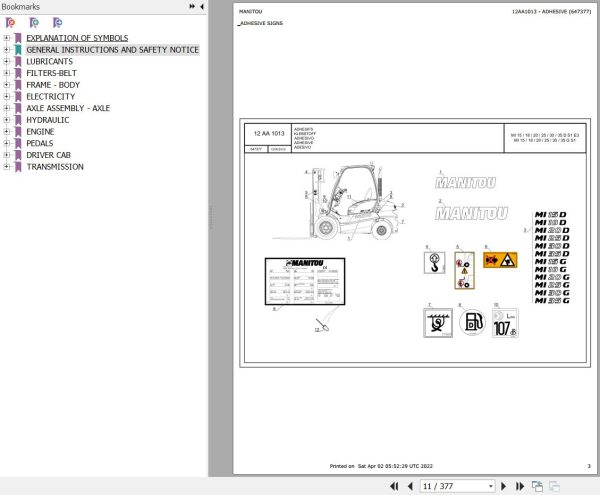Image resolution: width=600 pixels, height=495 pixels.
Task: Click the orange warning adhesive sign
Action: pyautogui.click(x=500, y=260)
